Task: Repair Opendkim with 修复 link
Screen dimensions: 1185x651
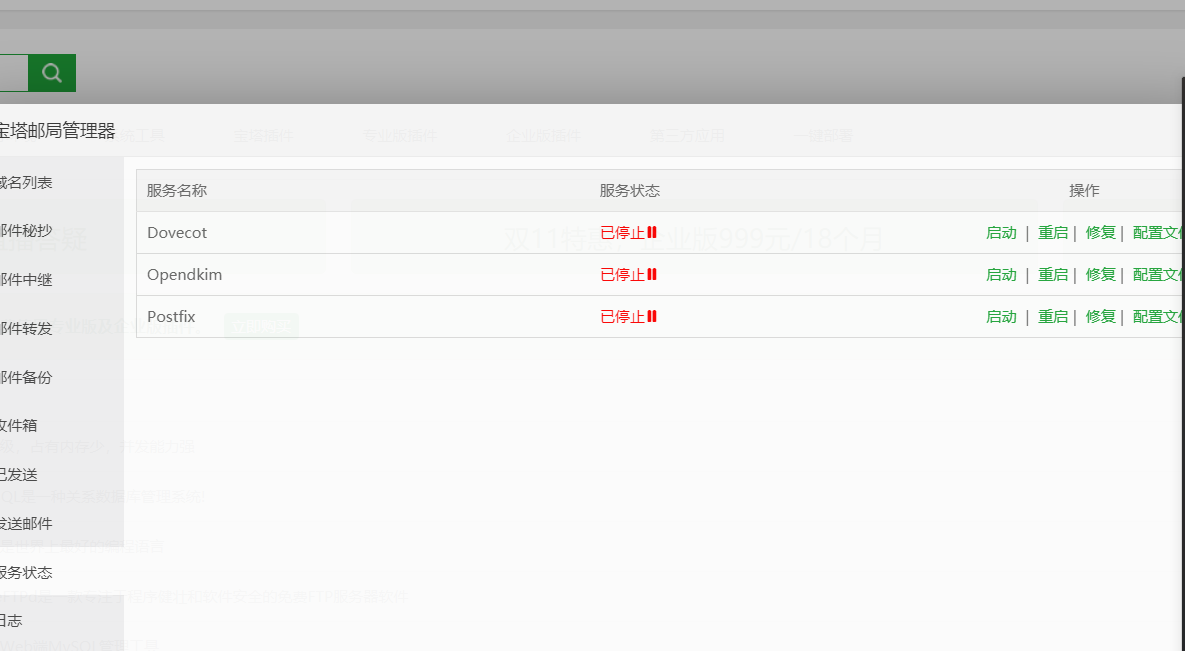Action: point(1100,274)
